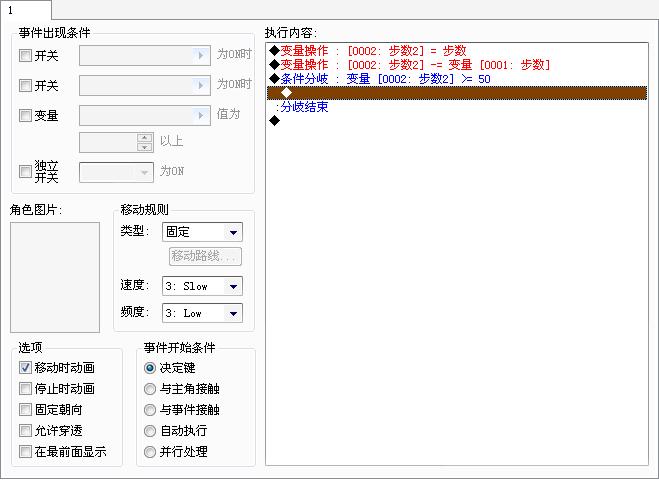Select the 与事件接触 trigger
The width and height of the screenshot is (659, 480).
coord(150,410)
